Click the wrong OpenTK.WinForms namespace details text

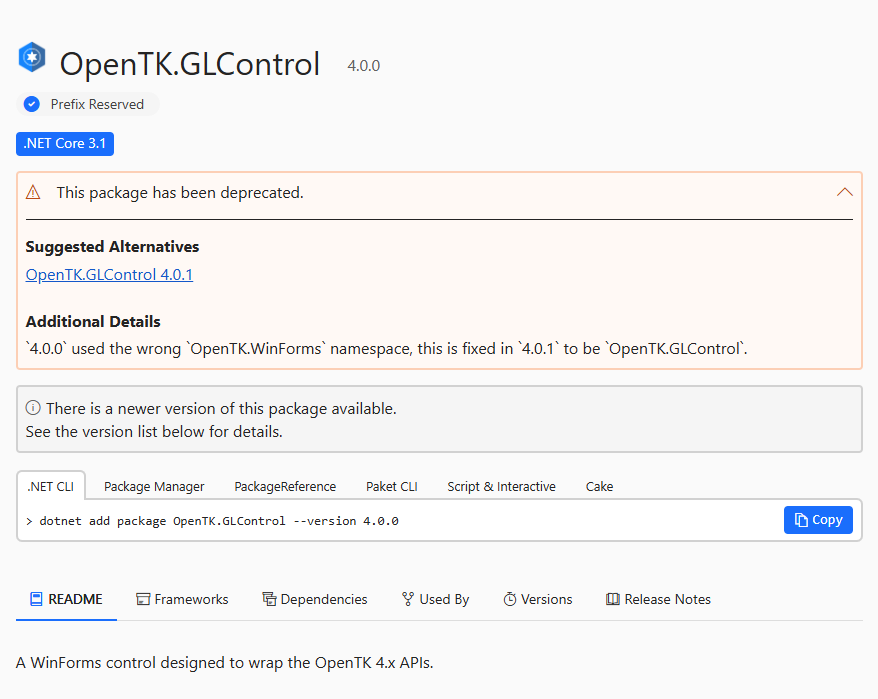coord(386,348)
